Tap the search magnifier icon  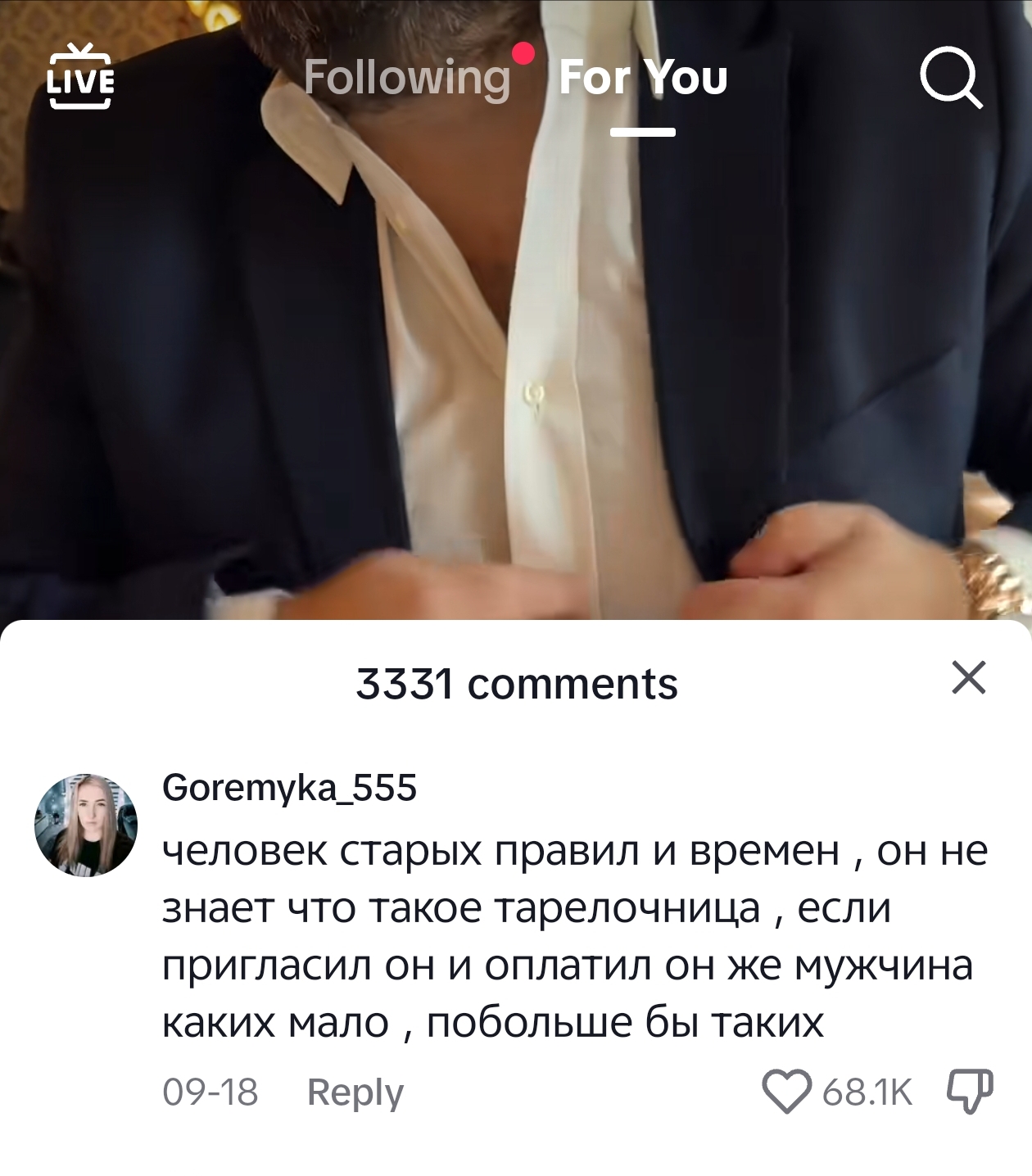point(950,79)
